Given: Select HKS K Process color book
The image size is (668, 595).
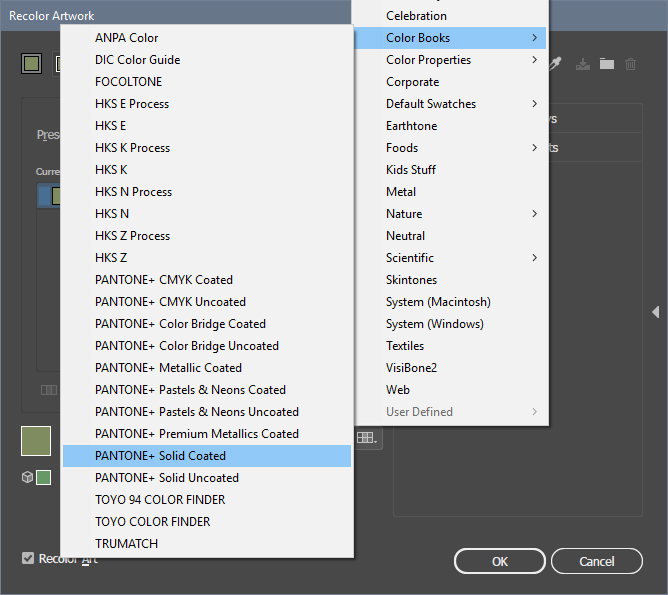Looking at the screenshot, I should [x=207, y=148].
